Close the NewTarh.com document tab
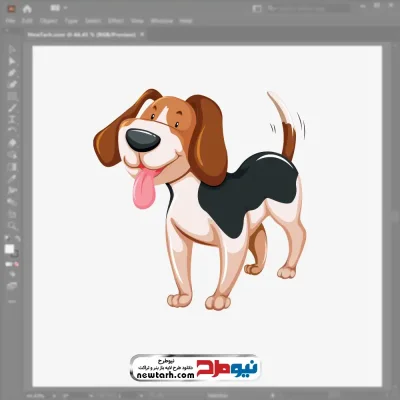Screen dimensions: 400x400 142,34
